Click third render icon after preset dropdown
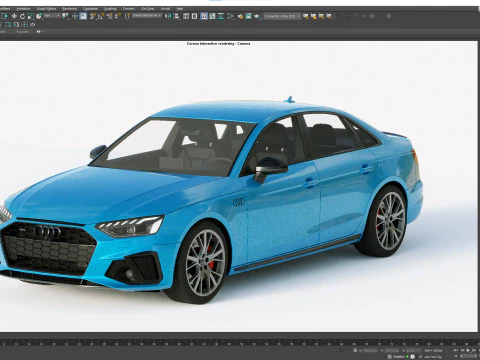 click(321, 16)
